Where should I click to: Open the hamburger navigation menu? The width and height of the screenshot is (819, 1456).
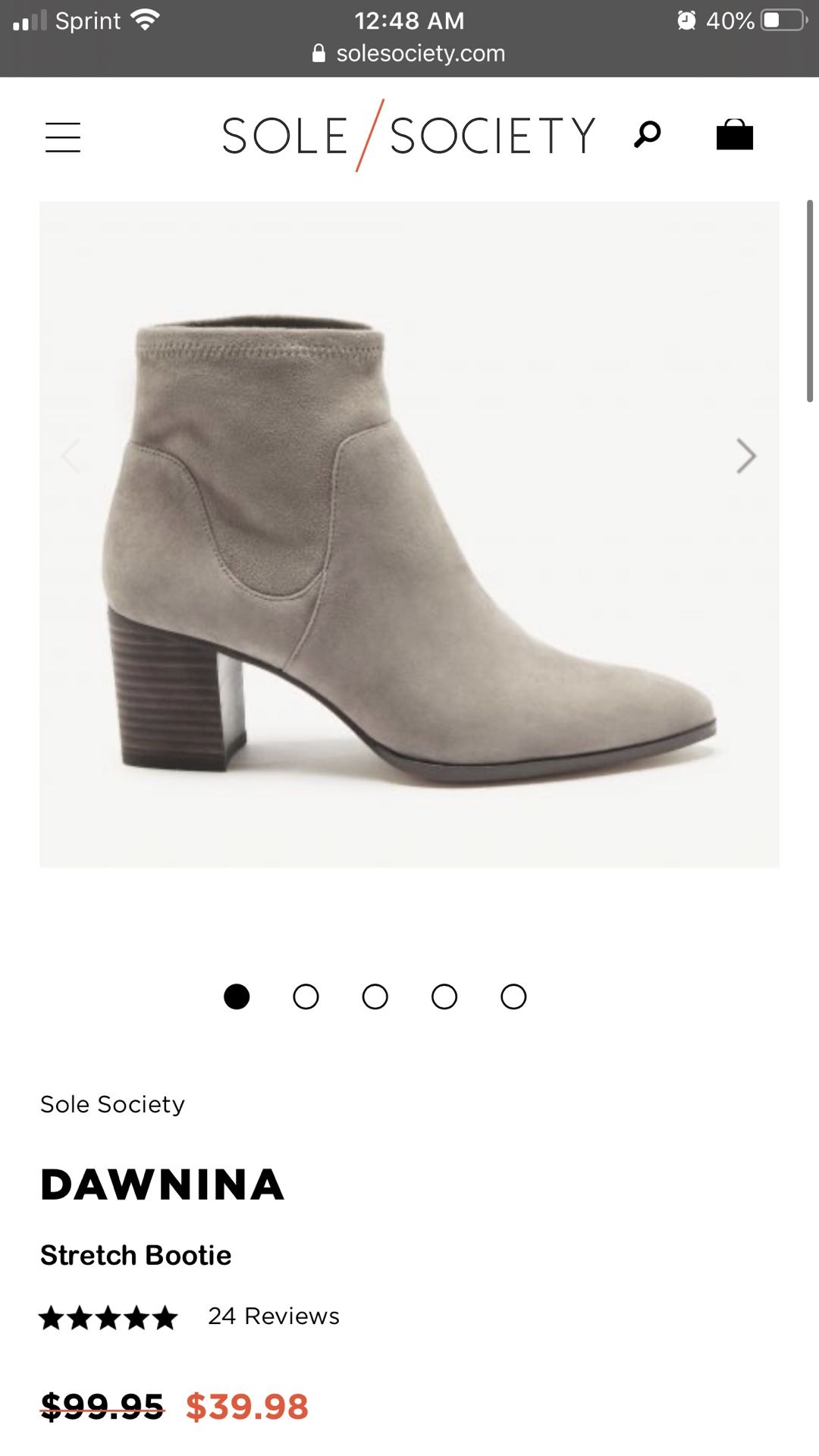pos(63,137)
